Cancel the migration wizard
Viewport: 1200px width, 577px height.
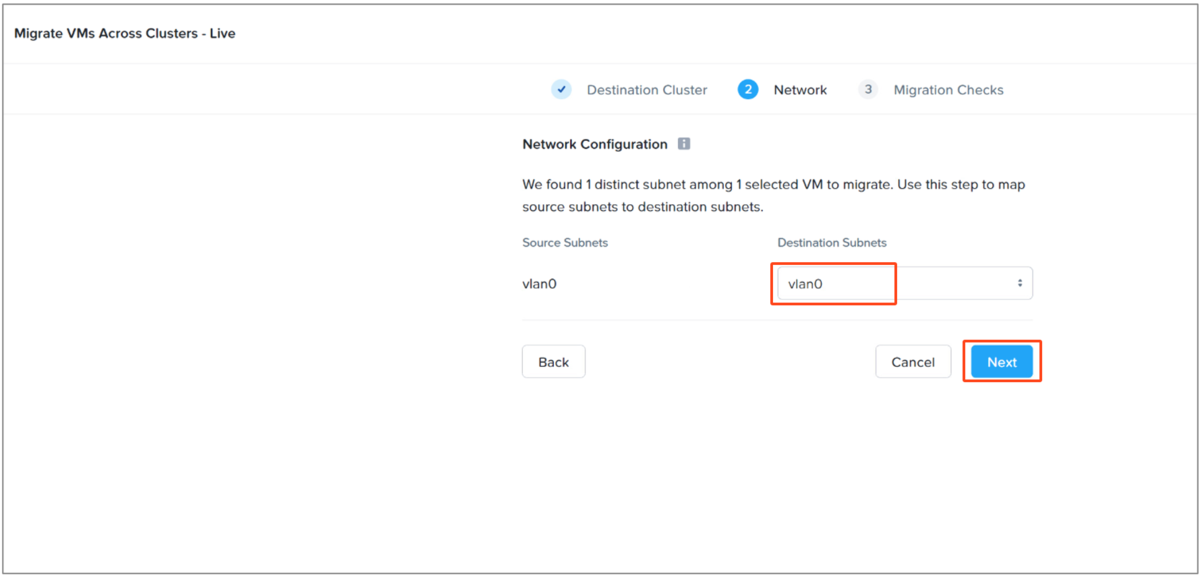913,362
